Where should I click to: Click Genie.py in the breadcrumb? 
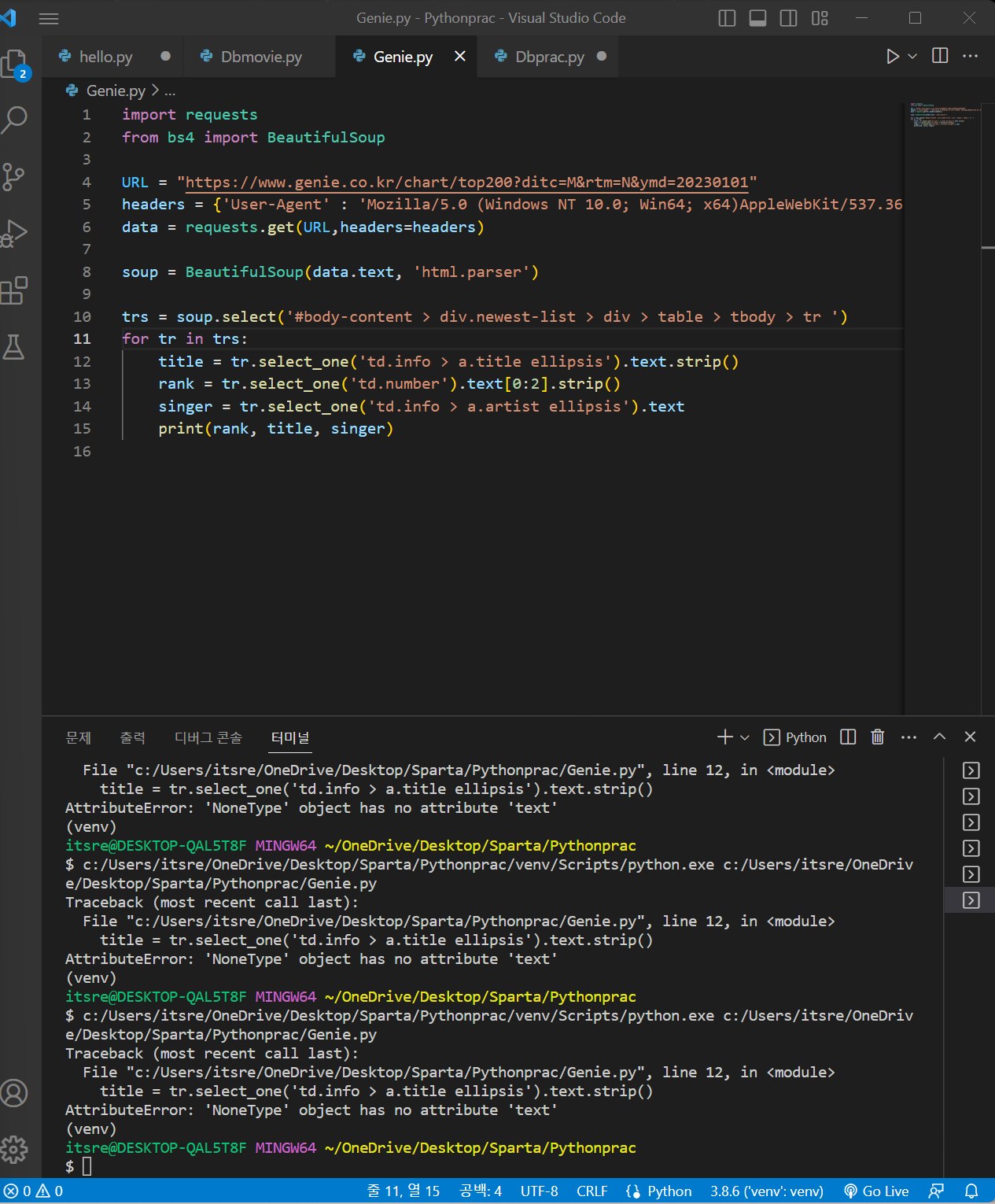pyautogui.click(x=116, y=90)
